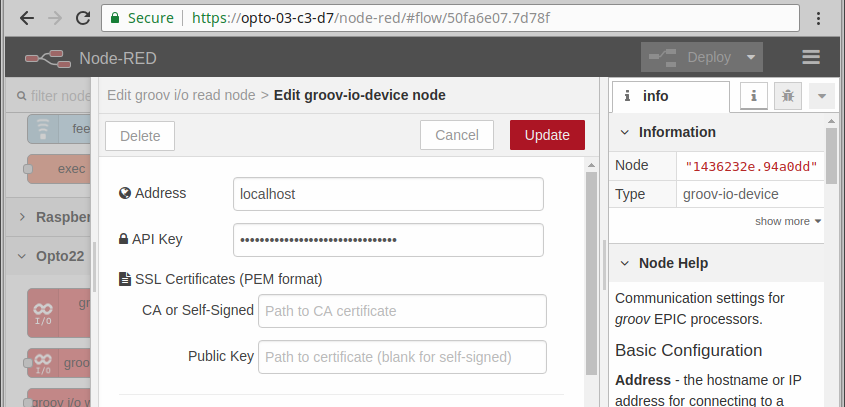Click the green Secure padlock icon
845x407 pixels.
pyautogui.click(x=114, y=18)
